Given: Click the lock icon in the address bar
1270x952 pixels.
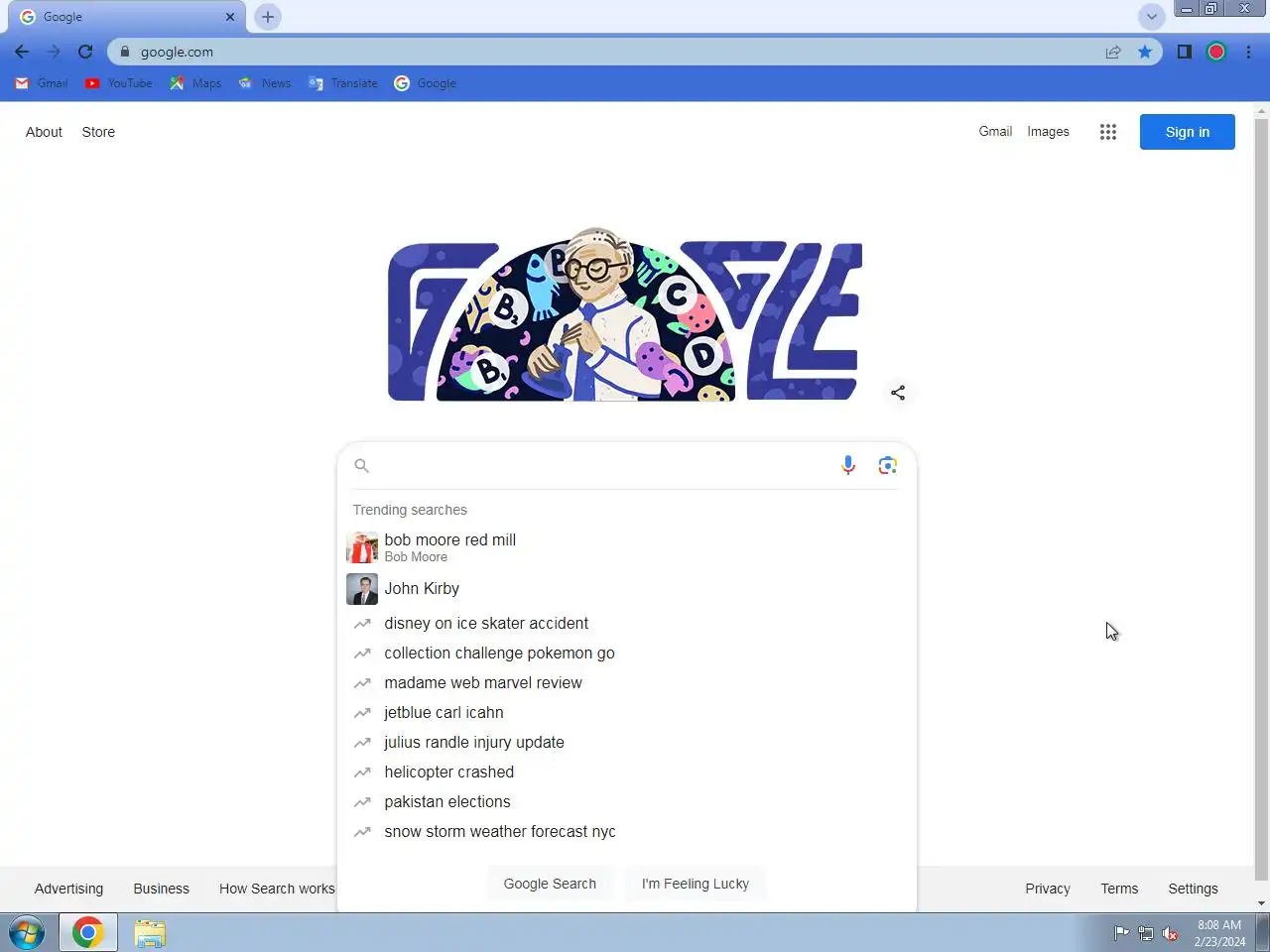Looking at the screenshot, I should click(125, 52).
